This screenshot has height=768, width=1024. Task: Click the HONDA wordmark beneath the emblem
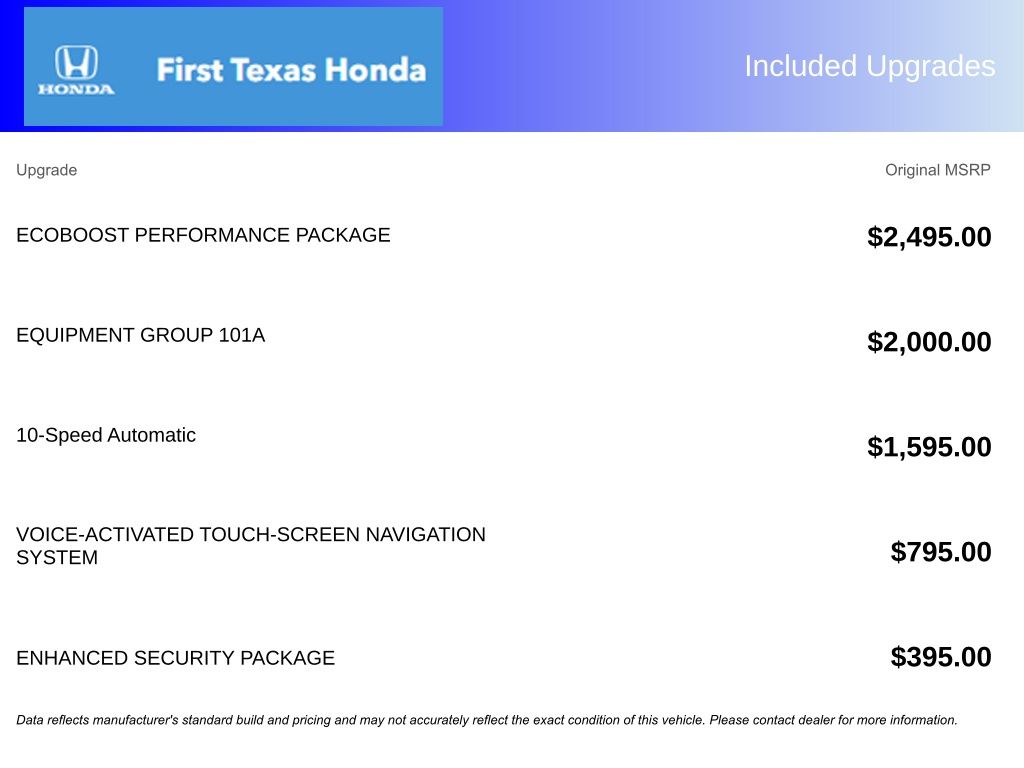(76, 89)
